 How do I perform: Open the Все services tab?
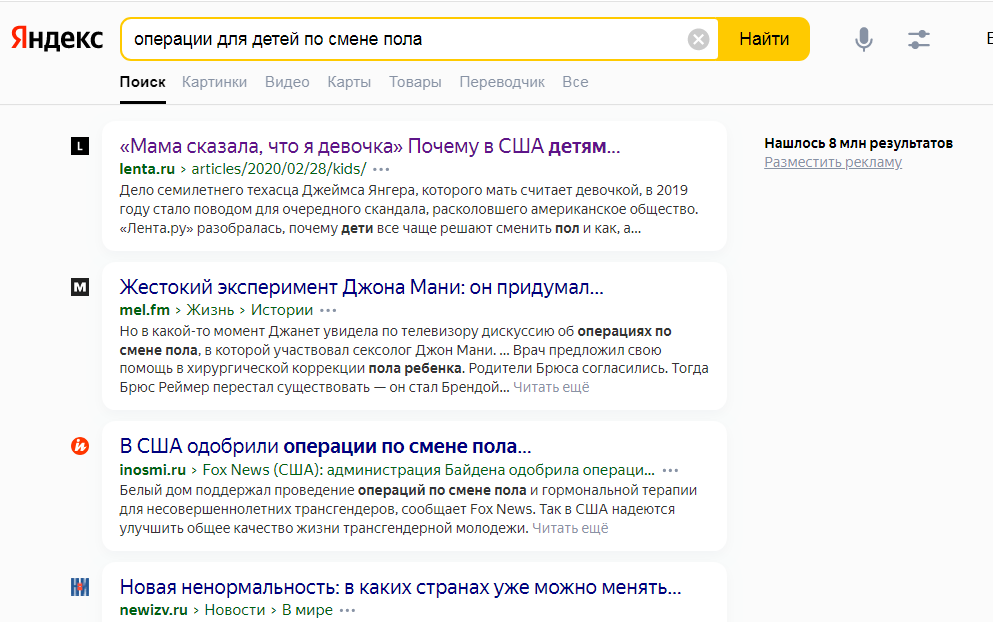tap(575, 82)
